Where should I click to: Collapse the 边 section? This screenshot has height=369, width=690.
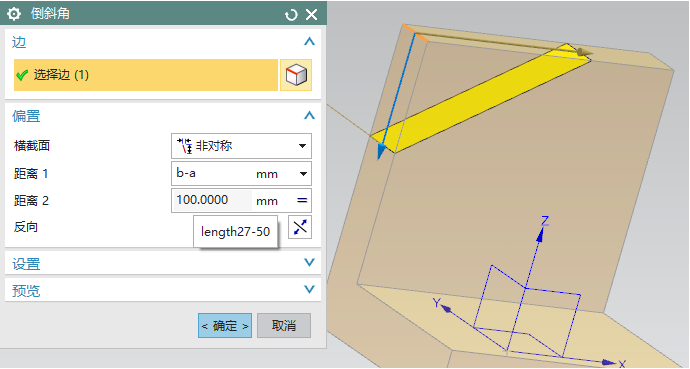(x=309, y=42)
